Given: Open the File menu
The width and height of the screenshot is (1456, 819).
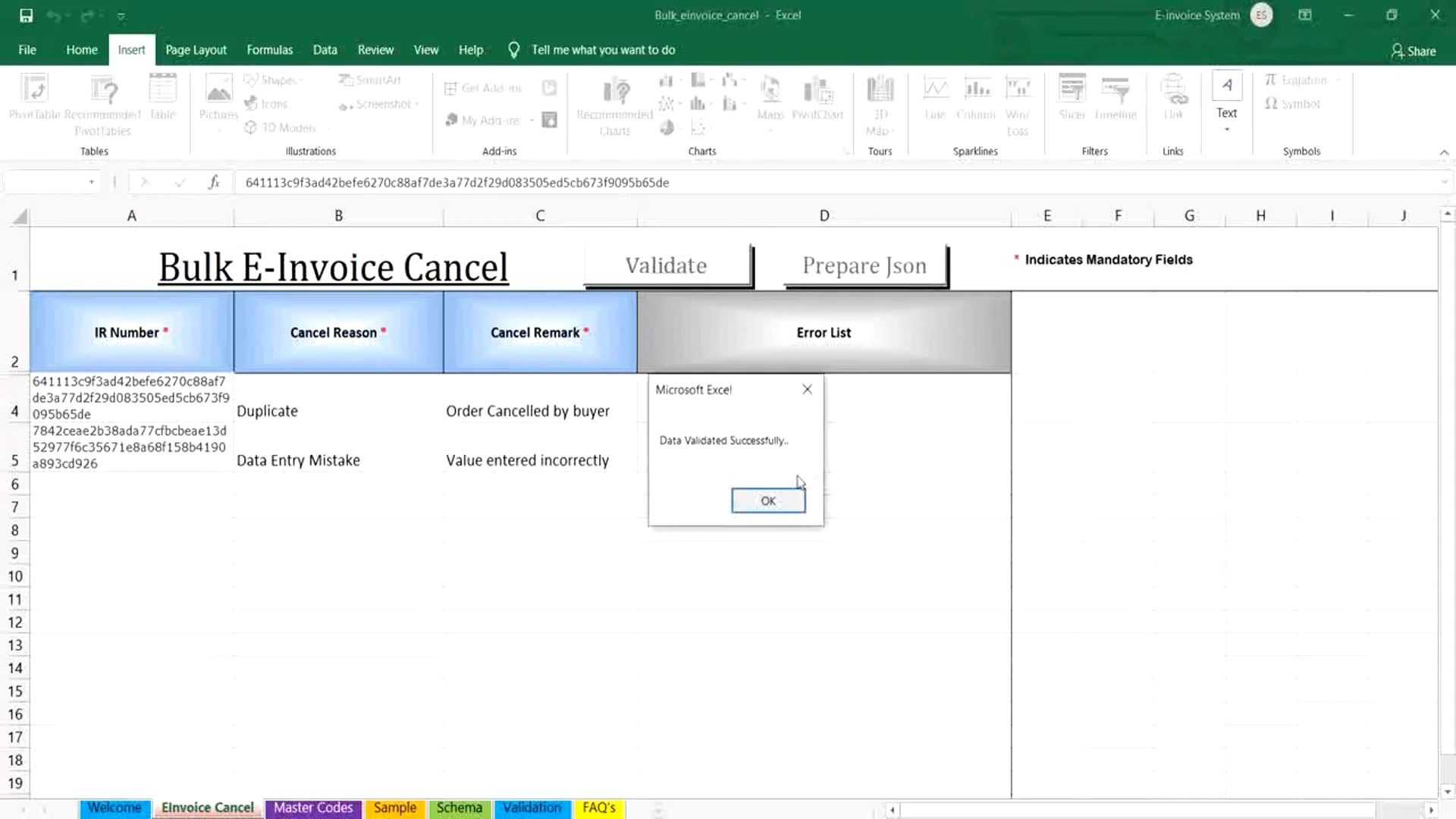Looking at the screenshot, I should coord(27,50).
